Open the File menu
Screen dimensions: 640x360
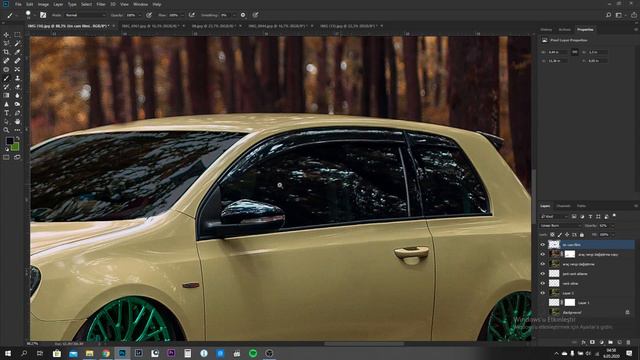click(x=18, y=4)
